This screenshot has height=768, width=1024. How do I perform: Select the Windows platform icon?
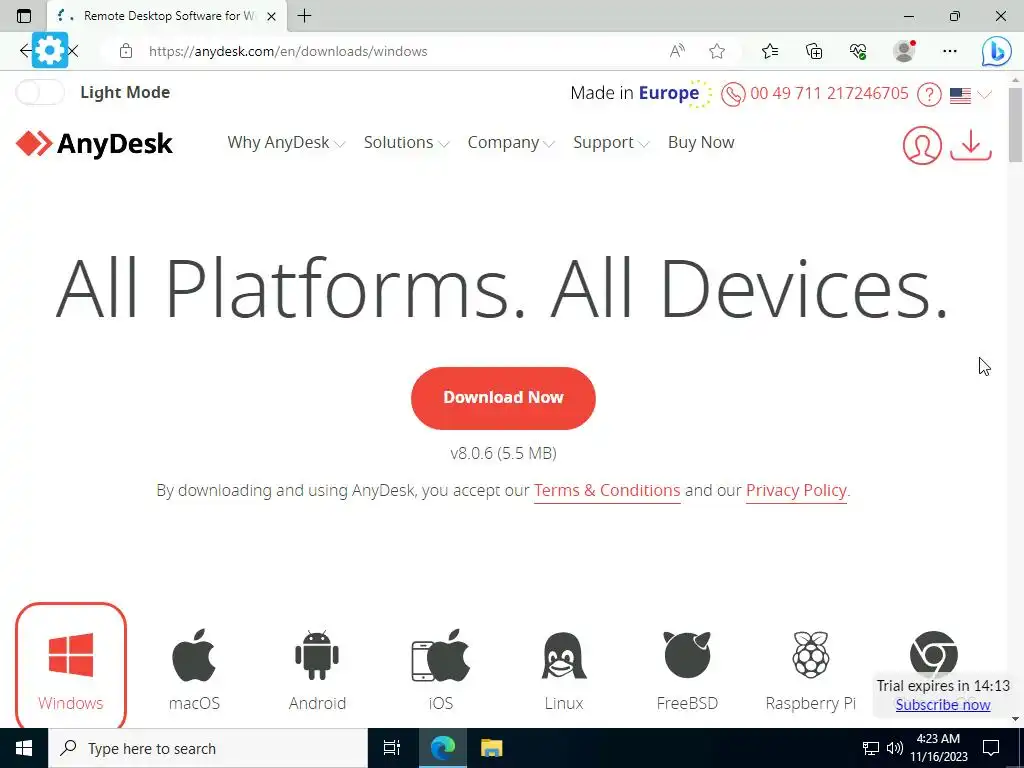click(x=71, y=654)
